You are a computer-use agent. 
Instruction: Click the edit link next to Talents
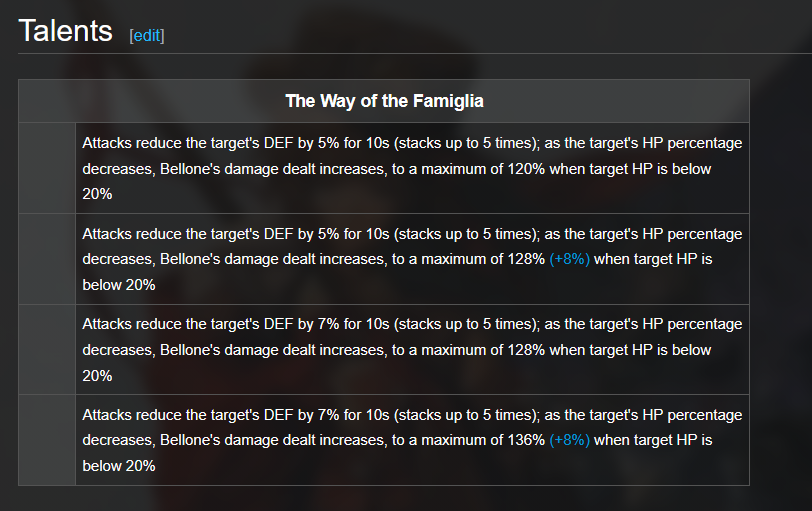[147, 36]
